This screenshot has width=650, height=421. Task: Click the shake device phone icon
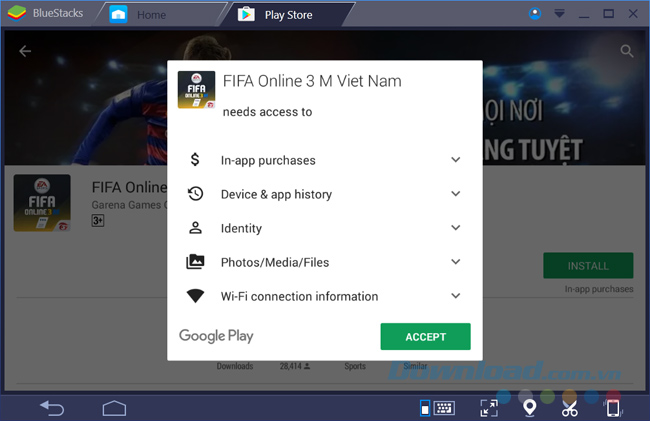(613, 408)
